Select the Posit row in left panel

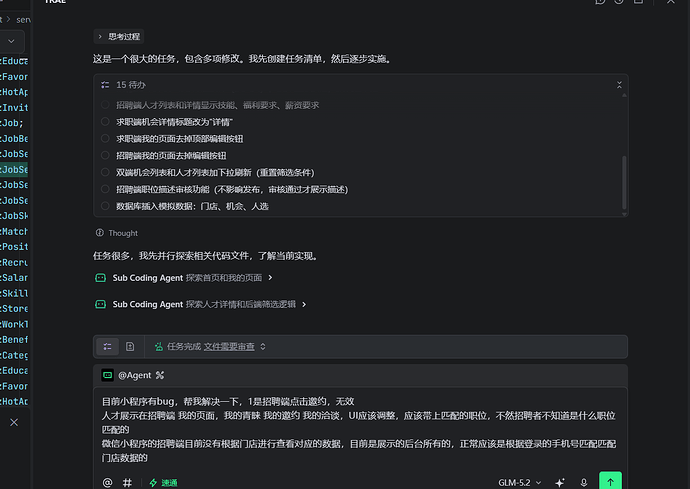(x=14, y=246)
